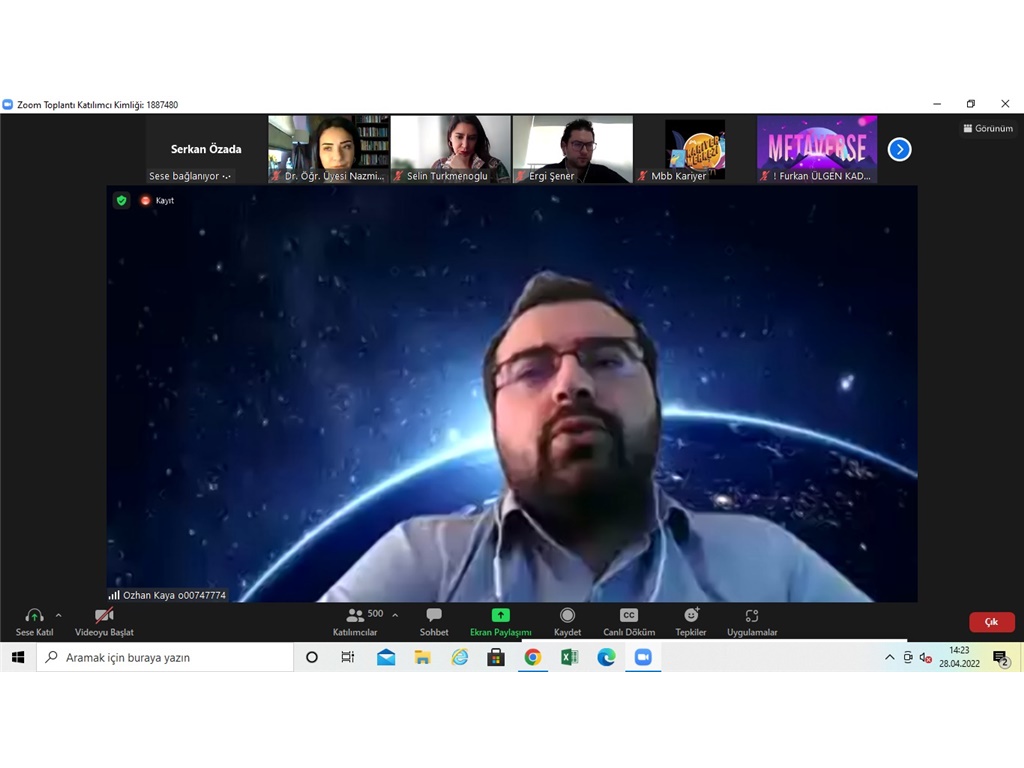Click the green encryption shield icon

point(121,200)
